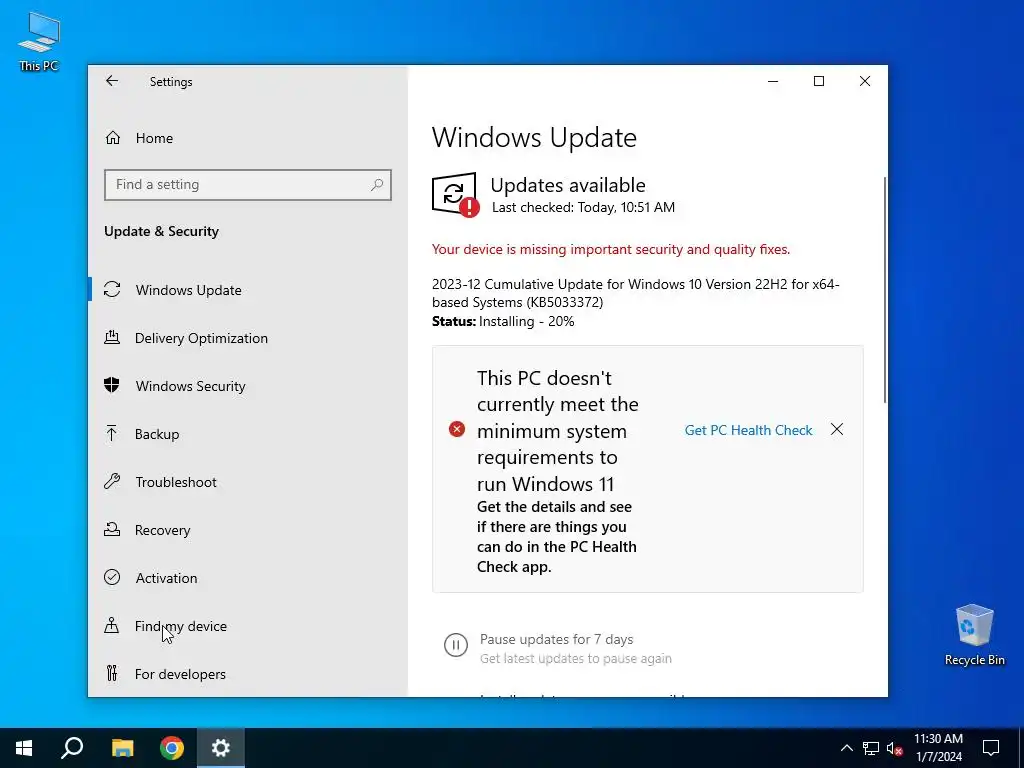Open the This PC desktop icon
This screenshot has height=768, width=1024.
click(39, 41)
